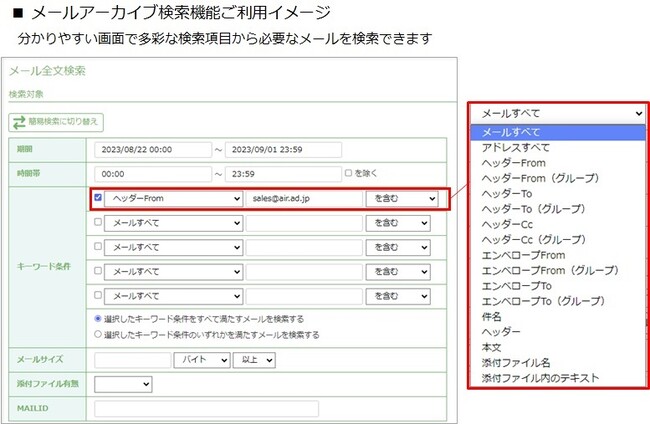Click the MAILID input field

click(x=206, y=408)
